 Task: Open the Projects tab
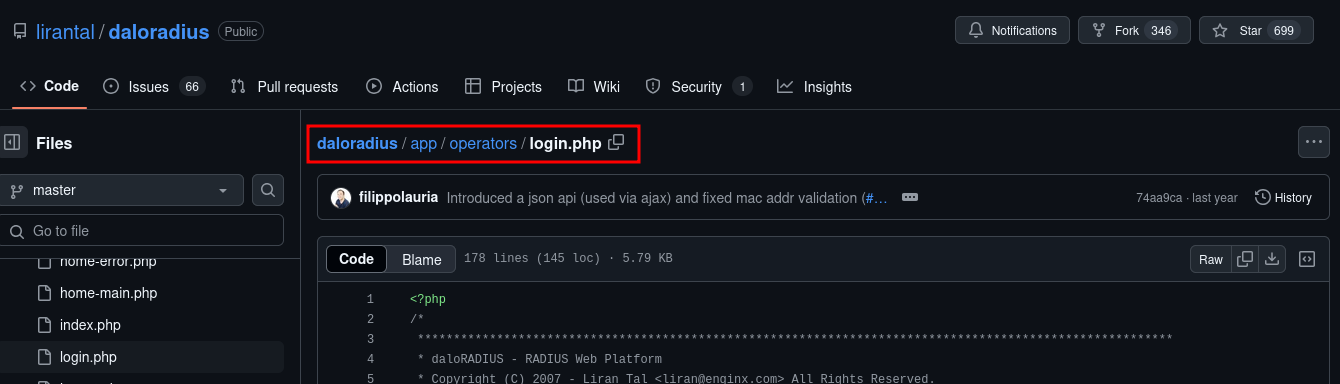click(504, 86)
